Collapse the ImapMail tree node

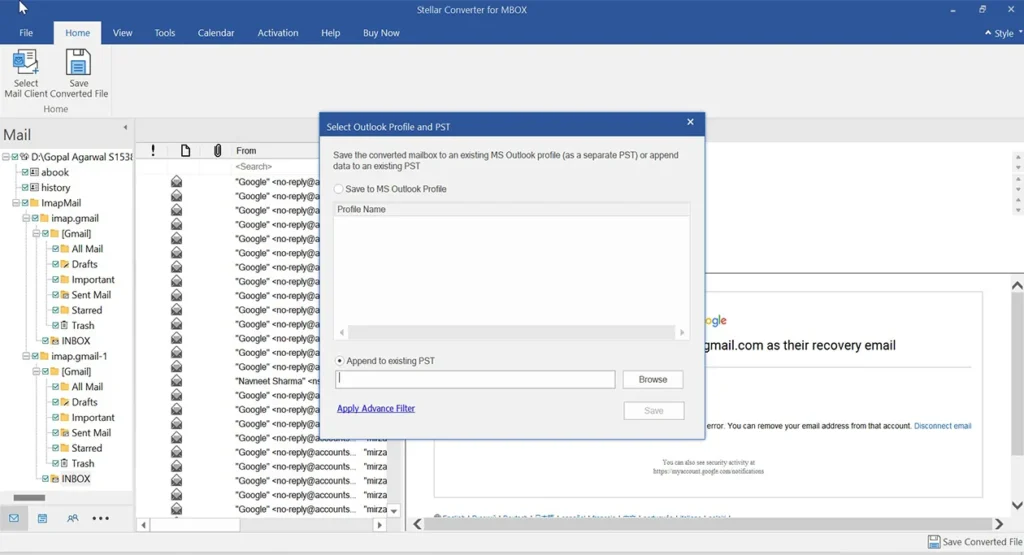[x=16, y=203]
